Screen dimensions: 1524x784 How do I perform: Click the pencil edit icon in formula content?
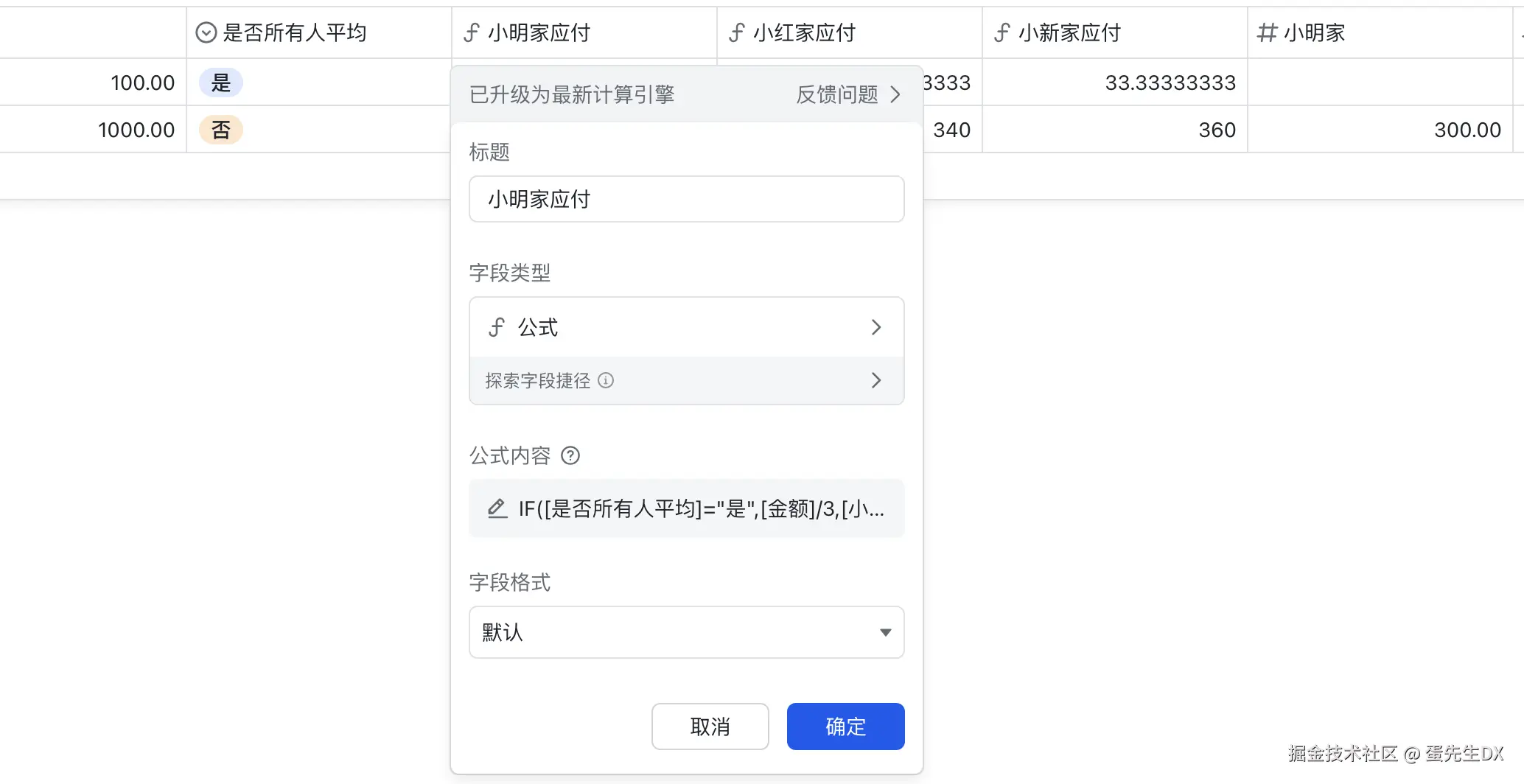pos(497,508)
